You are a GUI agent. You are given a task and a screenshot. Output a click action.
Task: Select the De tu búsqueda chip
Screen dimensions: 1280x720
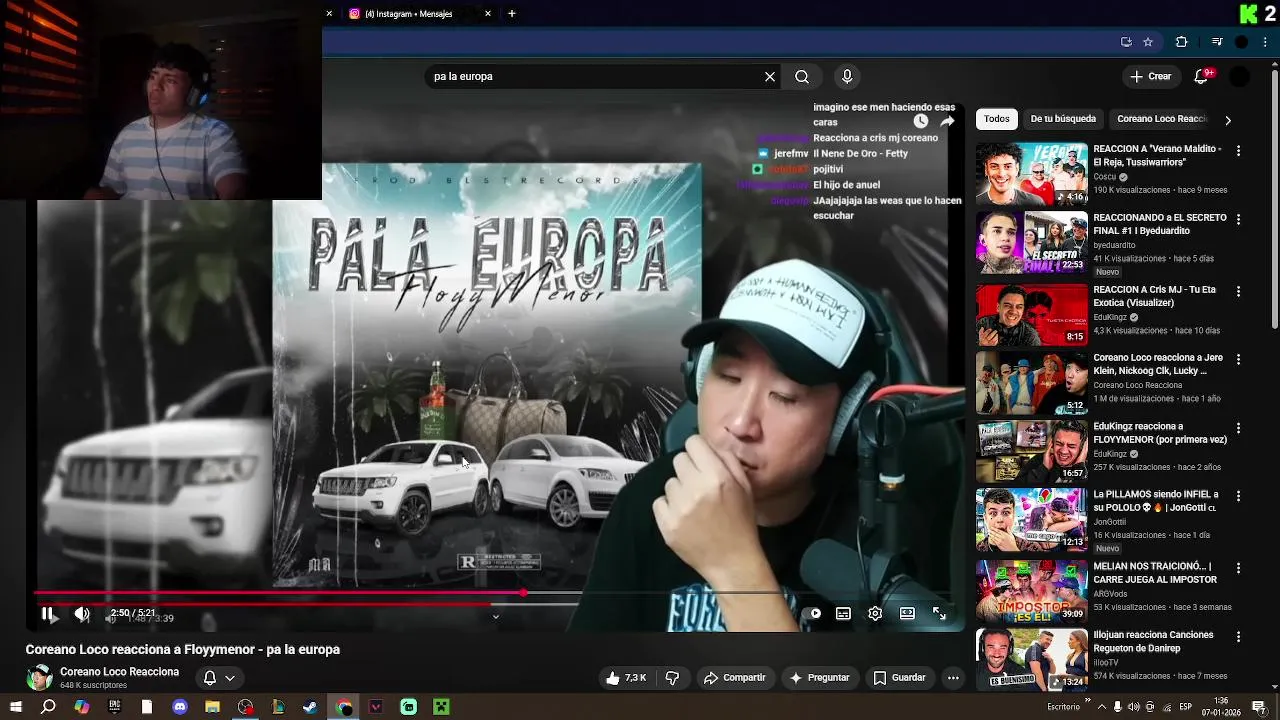(x=1063, y=119)
